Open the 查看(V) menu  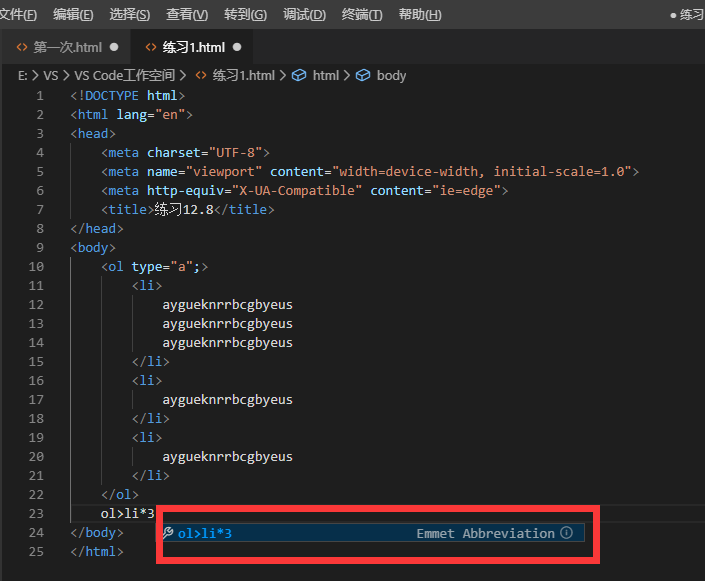click(187, 15)
